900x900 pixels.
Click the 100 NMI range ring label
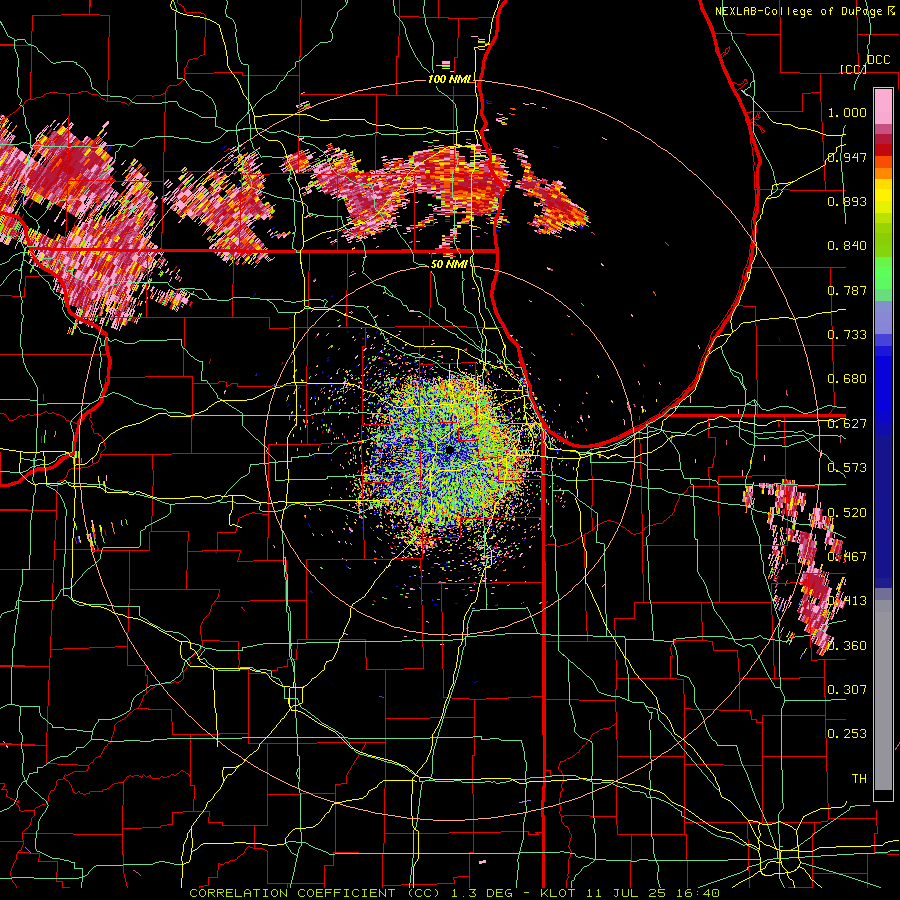click(x=449, y=79)
